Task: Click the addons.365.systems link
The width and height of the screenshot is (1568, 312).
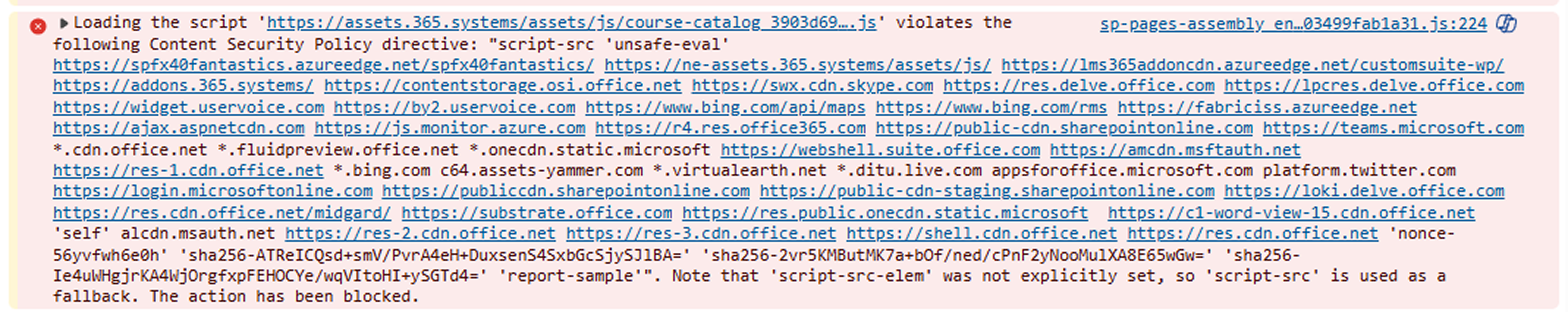Action: click(x=183, y=86)
